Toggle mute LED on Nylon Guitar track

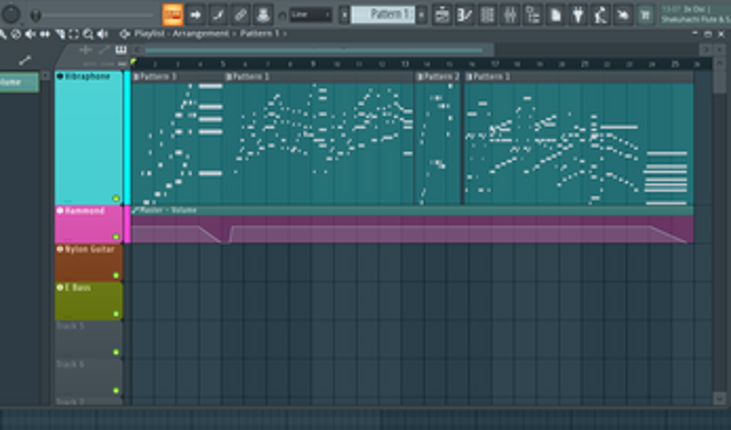[116, 276]
